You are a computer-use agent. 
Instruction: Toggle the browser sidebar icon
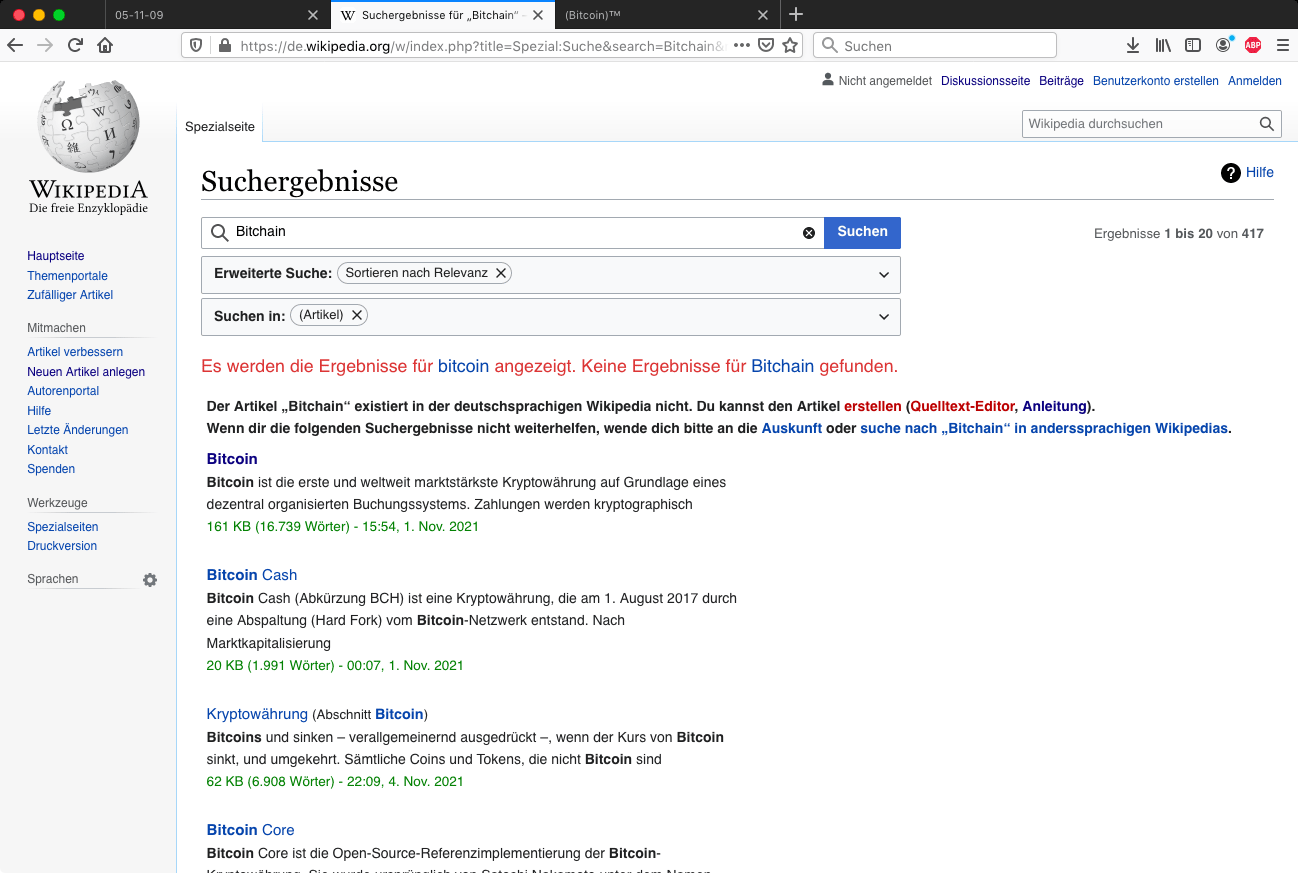[x=1192, y=45]
